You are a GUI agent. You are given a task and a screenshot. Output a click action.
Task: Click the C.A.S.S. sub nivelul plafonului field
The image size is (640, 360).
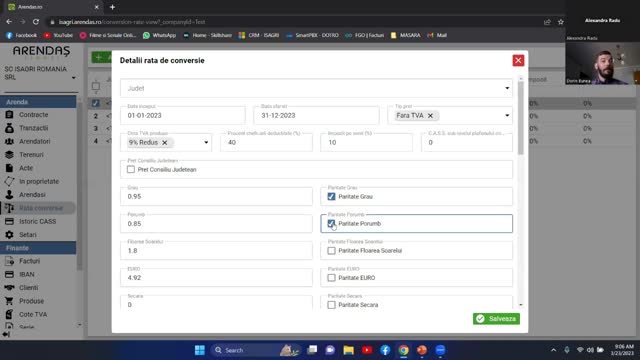click(467, 142)
